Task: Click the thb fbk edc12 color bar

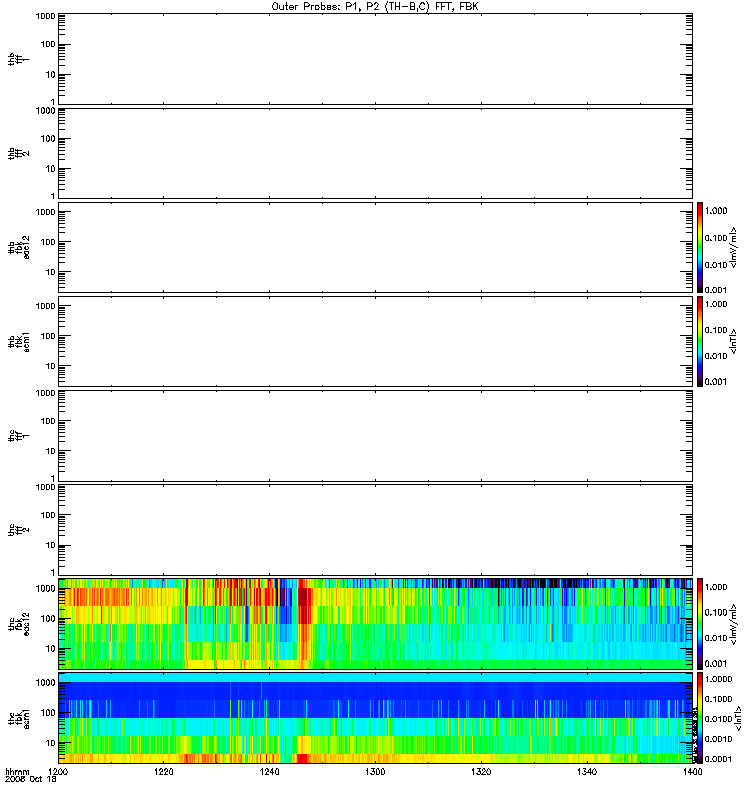Action: [700, 247]
